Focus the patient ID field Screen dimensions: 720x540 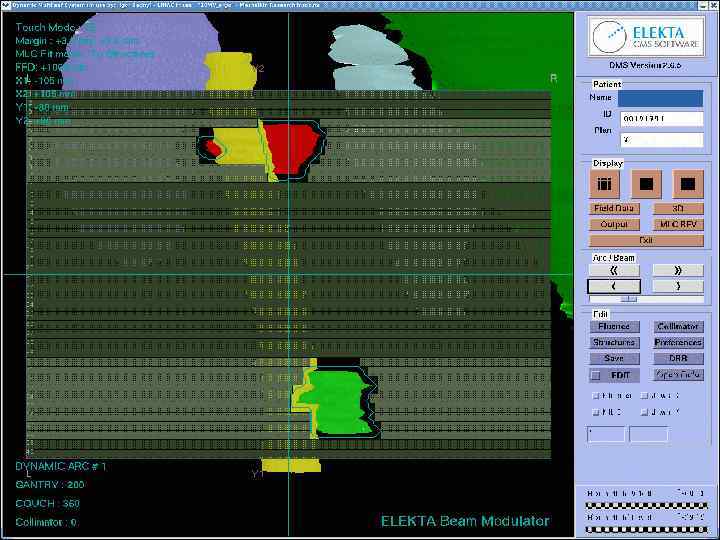click(x=662, y=119)
